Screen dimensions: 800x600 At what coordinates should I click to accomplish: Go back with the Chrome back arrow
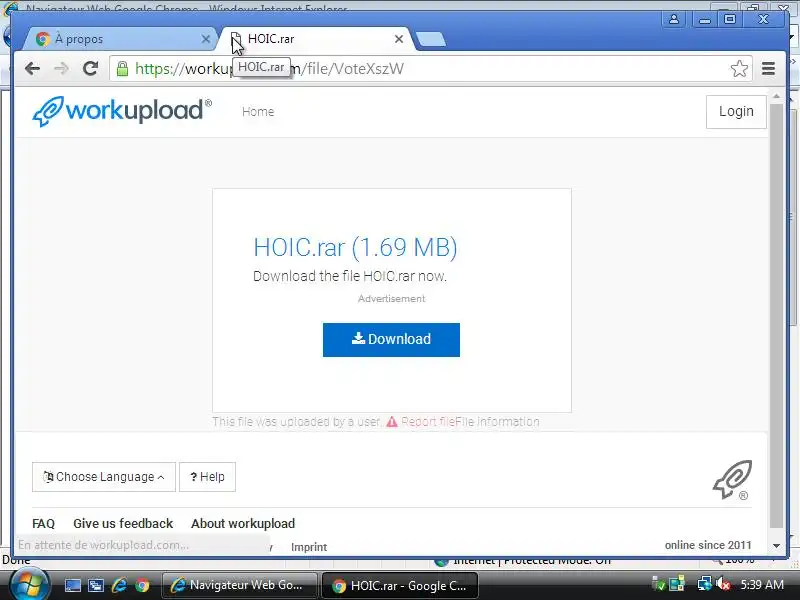(32, 68)
